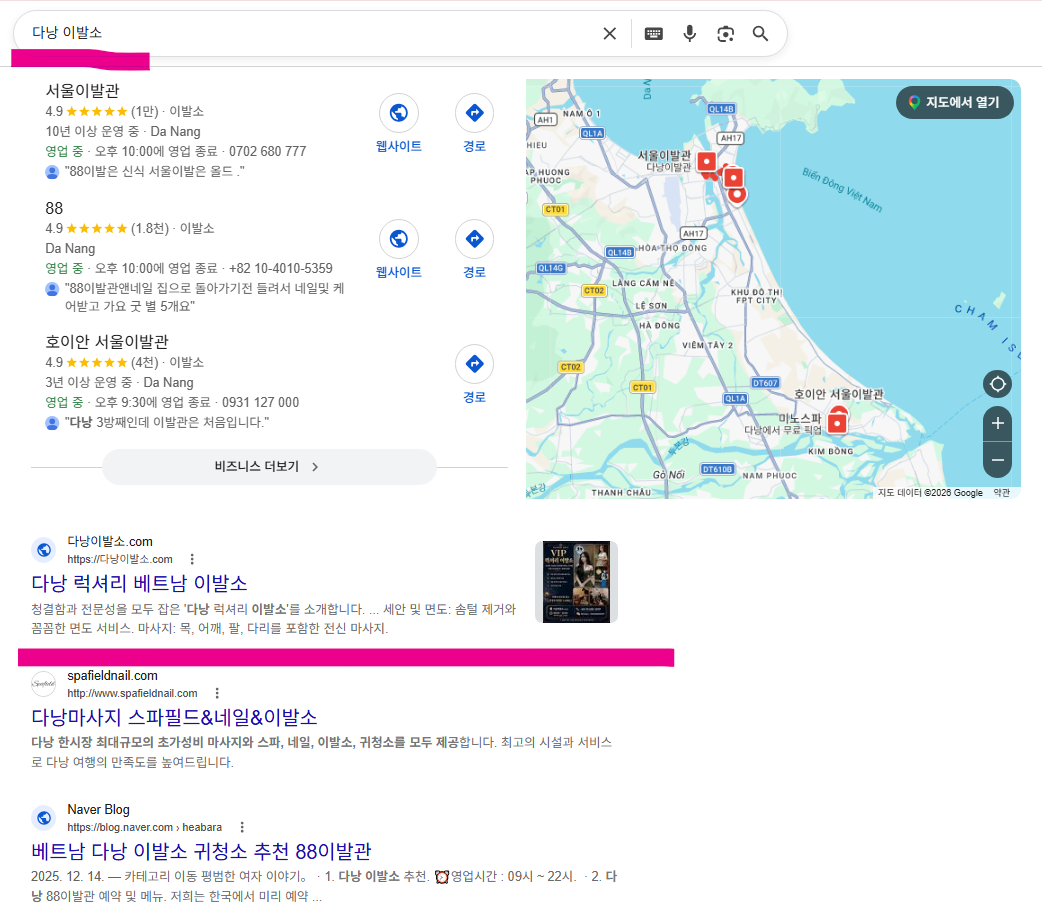This screenshot has height=920, width=1042.
Task: Click the review snippet "88이발은 신식 서울이발은 올드"
Action: point(154,172)
